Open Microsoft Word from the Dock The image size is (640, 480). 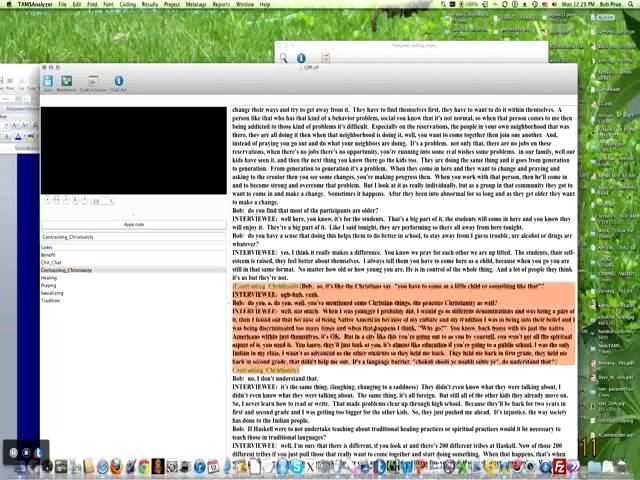pyautogui.click(x=407, y=467)
